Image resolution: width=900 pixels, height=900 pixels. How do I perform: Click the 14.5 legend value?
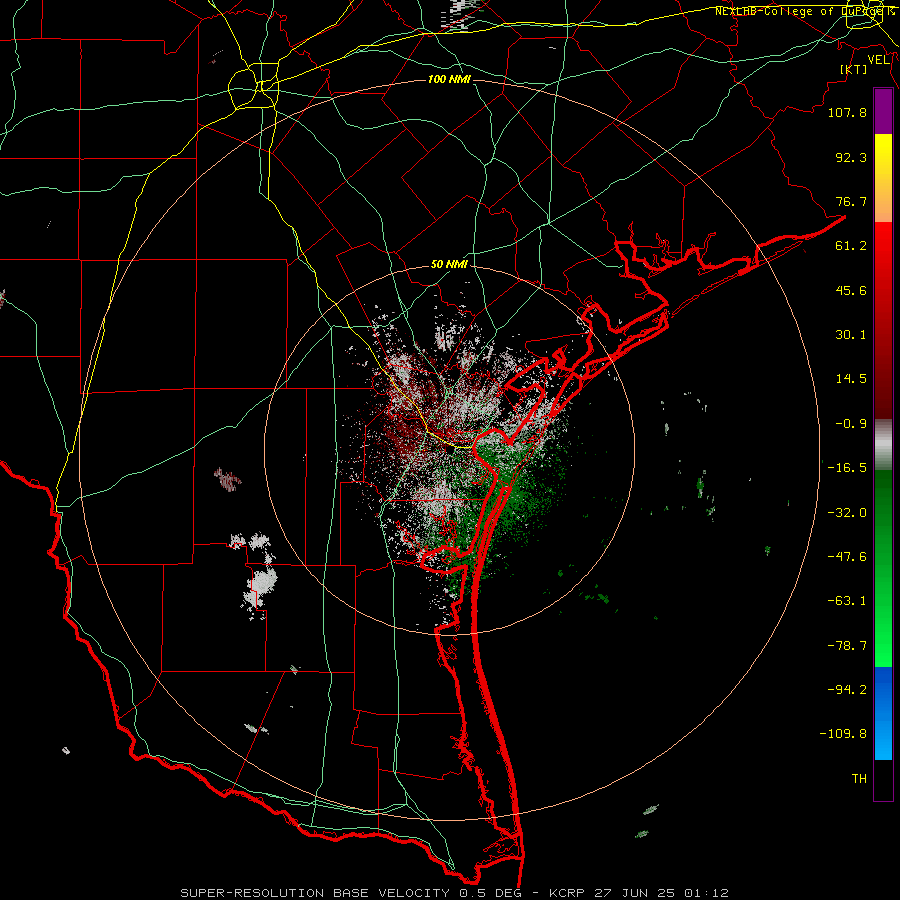pyautogui.click(x=851, y=379)
